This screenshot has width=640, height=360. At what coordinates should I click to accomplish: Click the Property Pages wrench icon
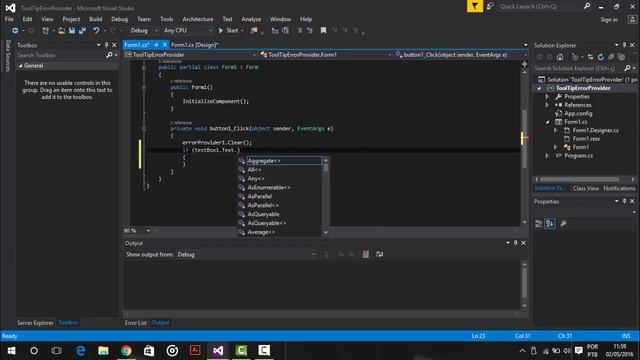(563, 223)
